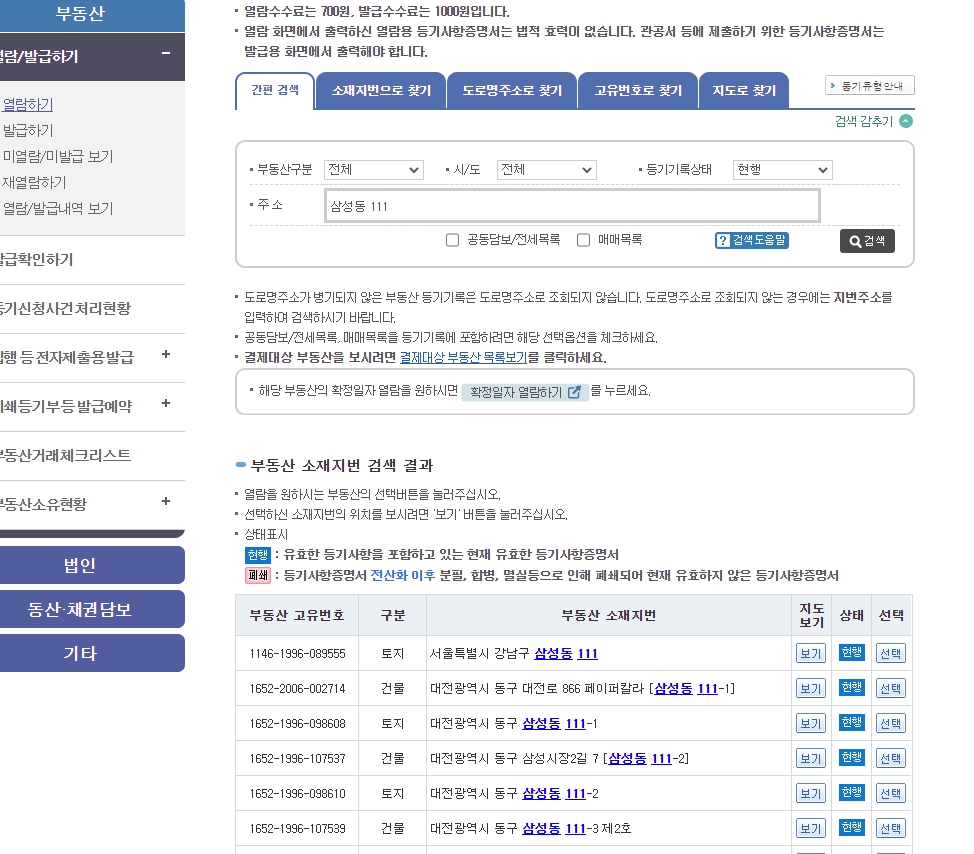Click the 검색도움말 search help button
The image size is (974, 854).
point(752,240)
